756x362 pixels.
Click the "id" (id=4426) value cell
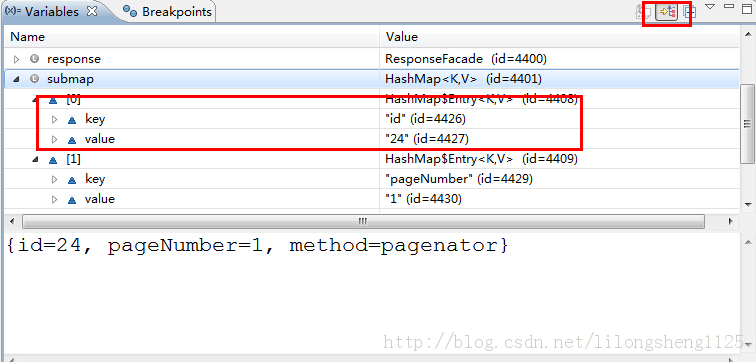coord(426,119)
